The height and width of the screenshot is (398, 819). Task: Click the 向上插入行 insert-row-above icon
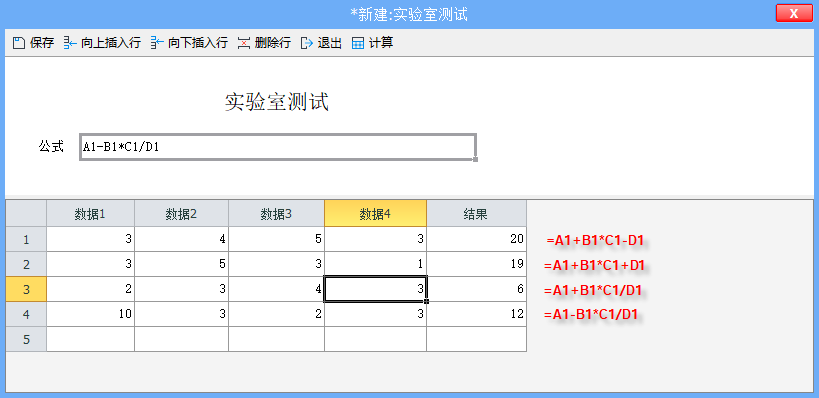pyautogui.click(x=70, y=43)
